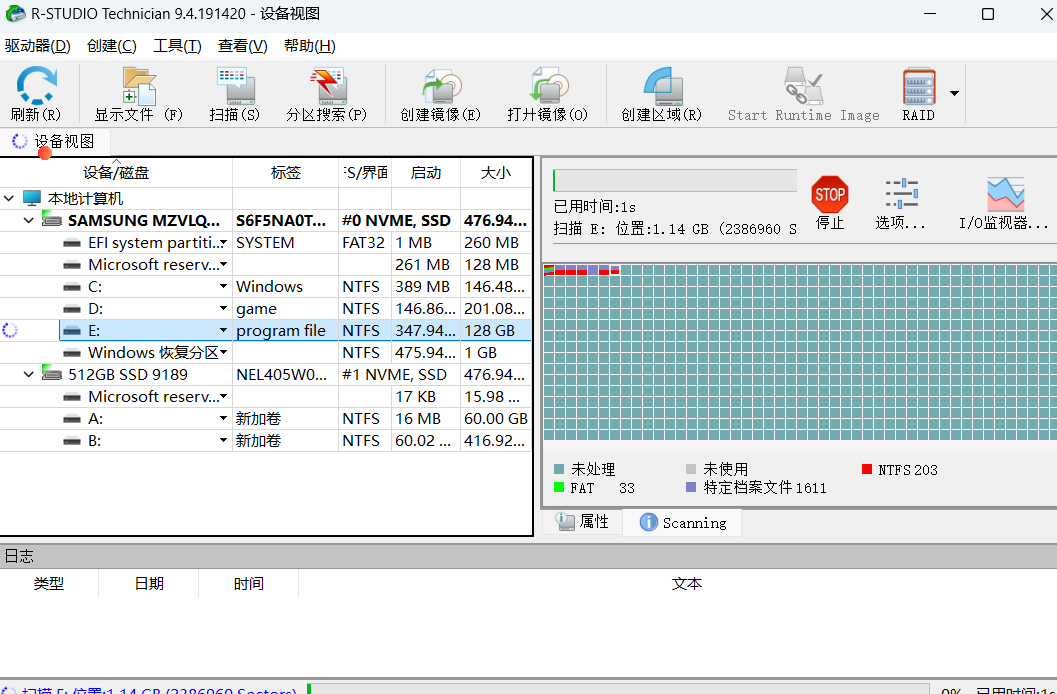Viewport: 1057px width, 694px height.
Task: Click the B: partition icon
Action: point(72,441)
